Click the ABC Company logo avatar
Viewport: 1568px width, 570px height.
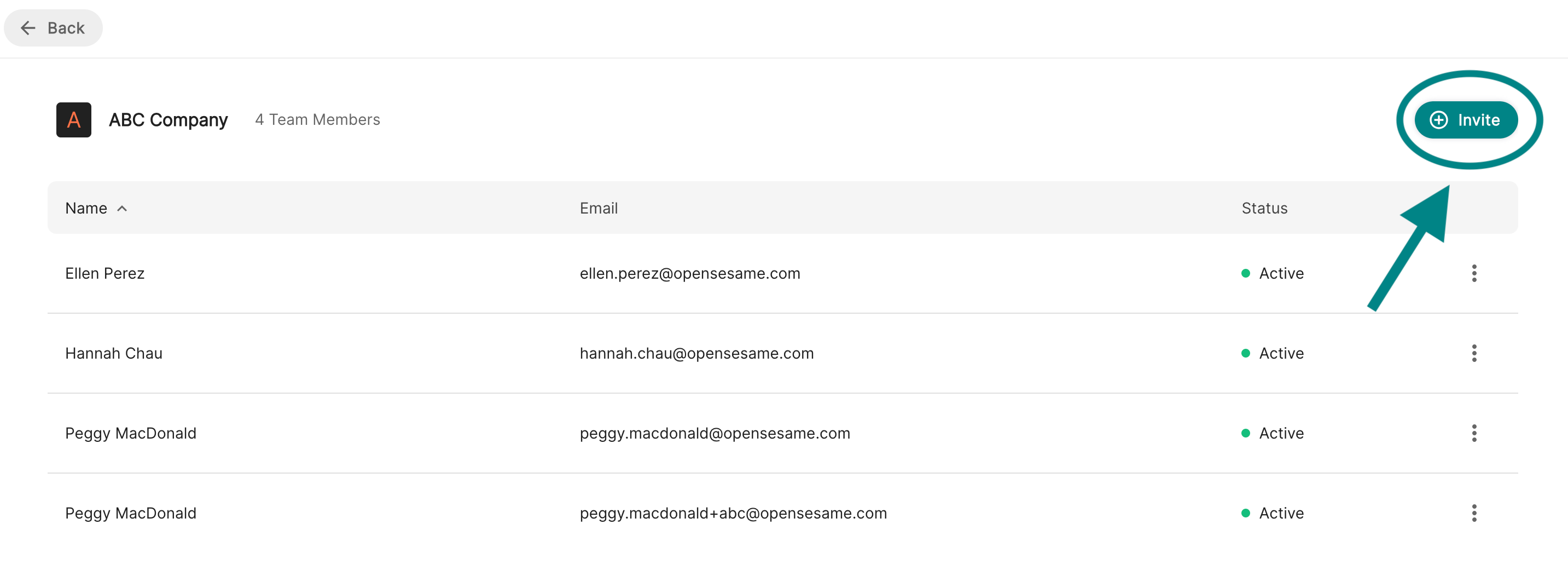click(x=74, y=120)
